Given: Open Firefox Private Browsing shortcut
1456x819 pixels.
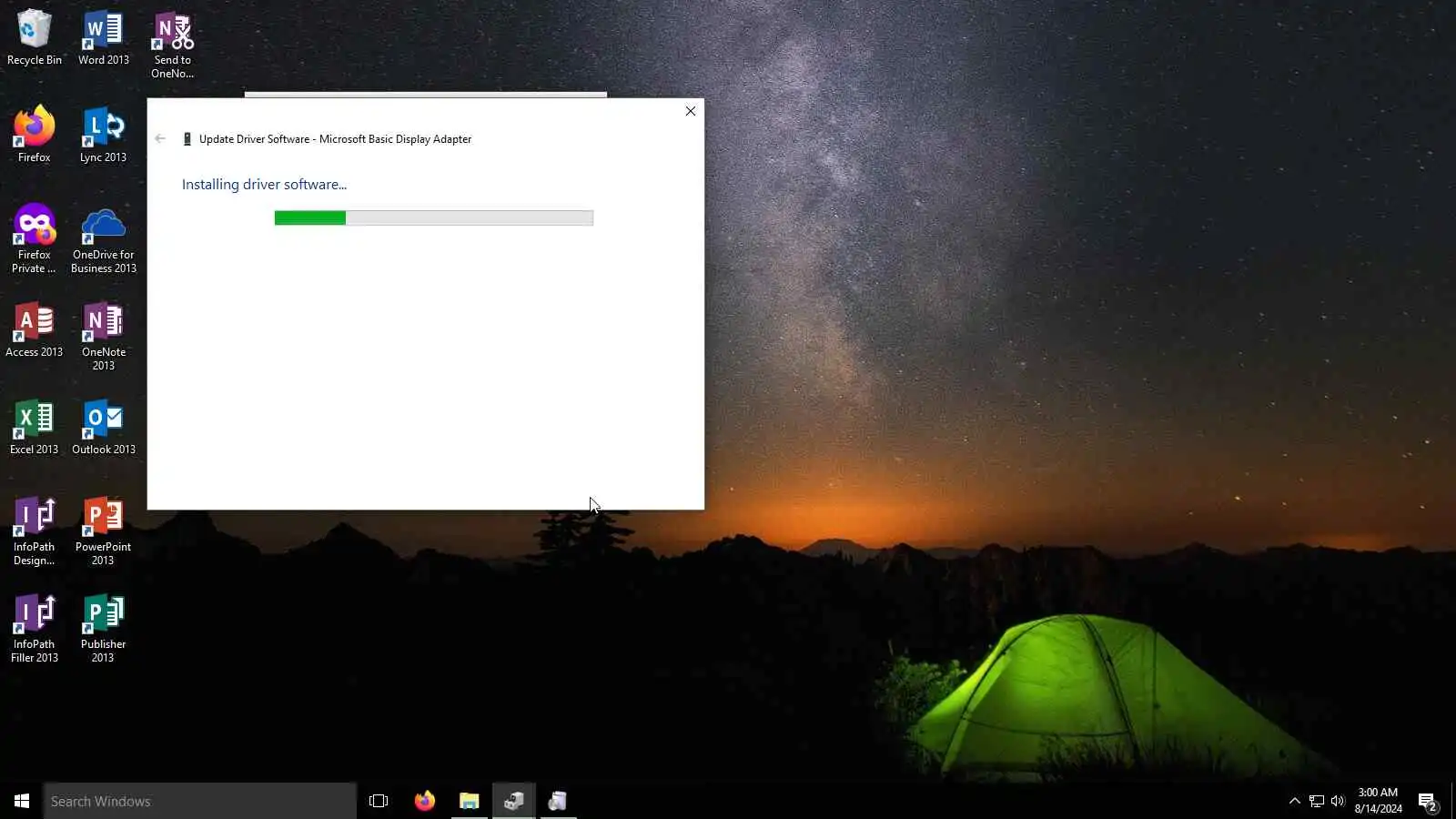Looking at the screenshot, I should [34, 239].
